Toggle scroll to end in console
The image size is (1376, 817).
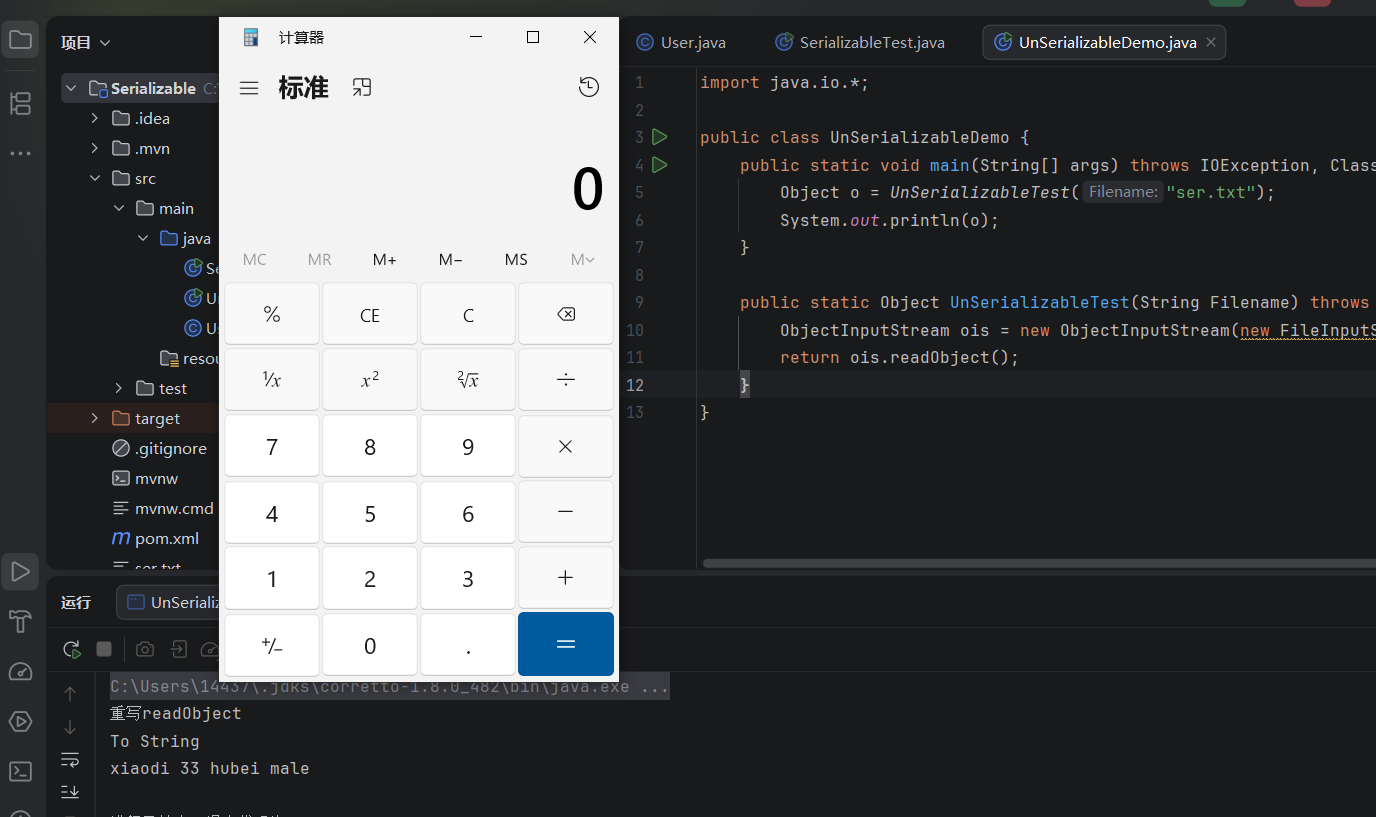(x=70, y=791)
